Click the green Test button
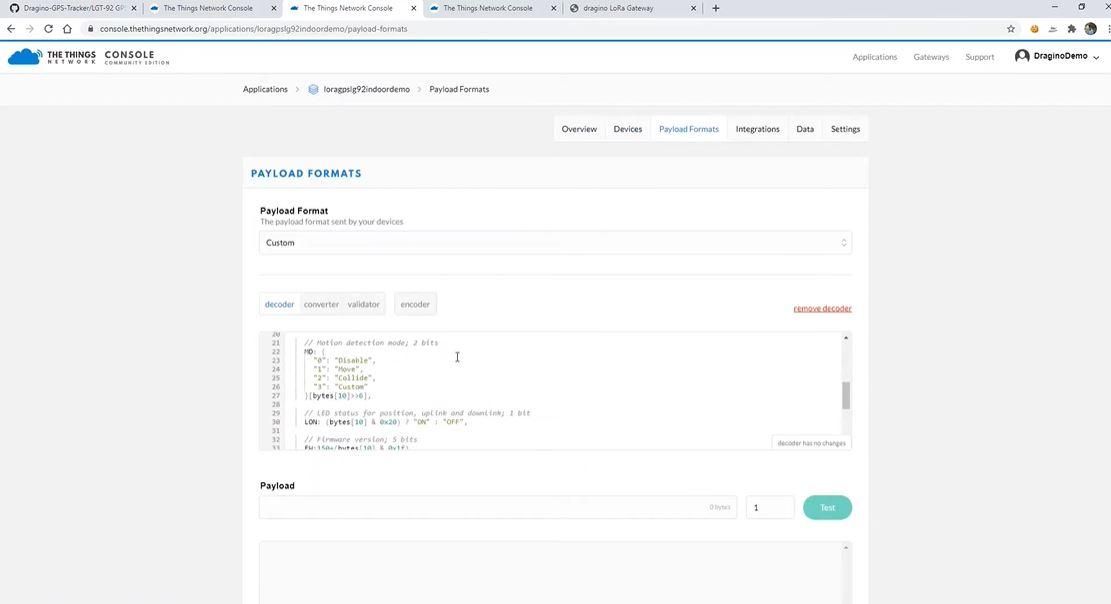The height and width of the screenshot is (604, 1111). [828, 508]
